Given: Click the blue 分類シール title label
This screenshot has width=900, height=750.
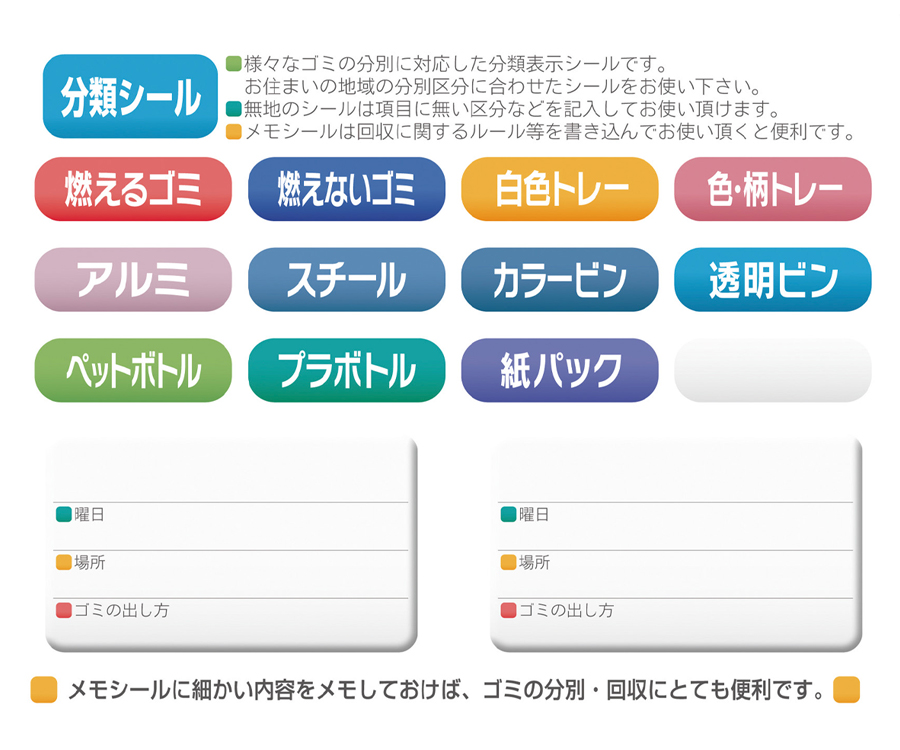Looking at the screenshot, I should (x=130, y=97).
